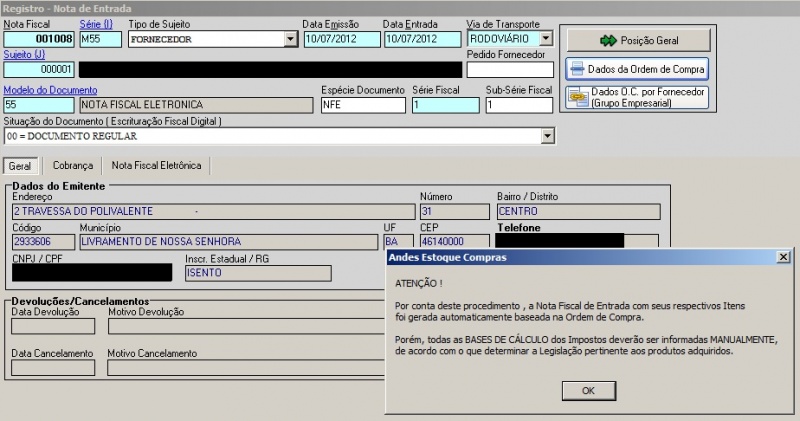Click the Pedido Fornecedor input field

pos(509,70)
